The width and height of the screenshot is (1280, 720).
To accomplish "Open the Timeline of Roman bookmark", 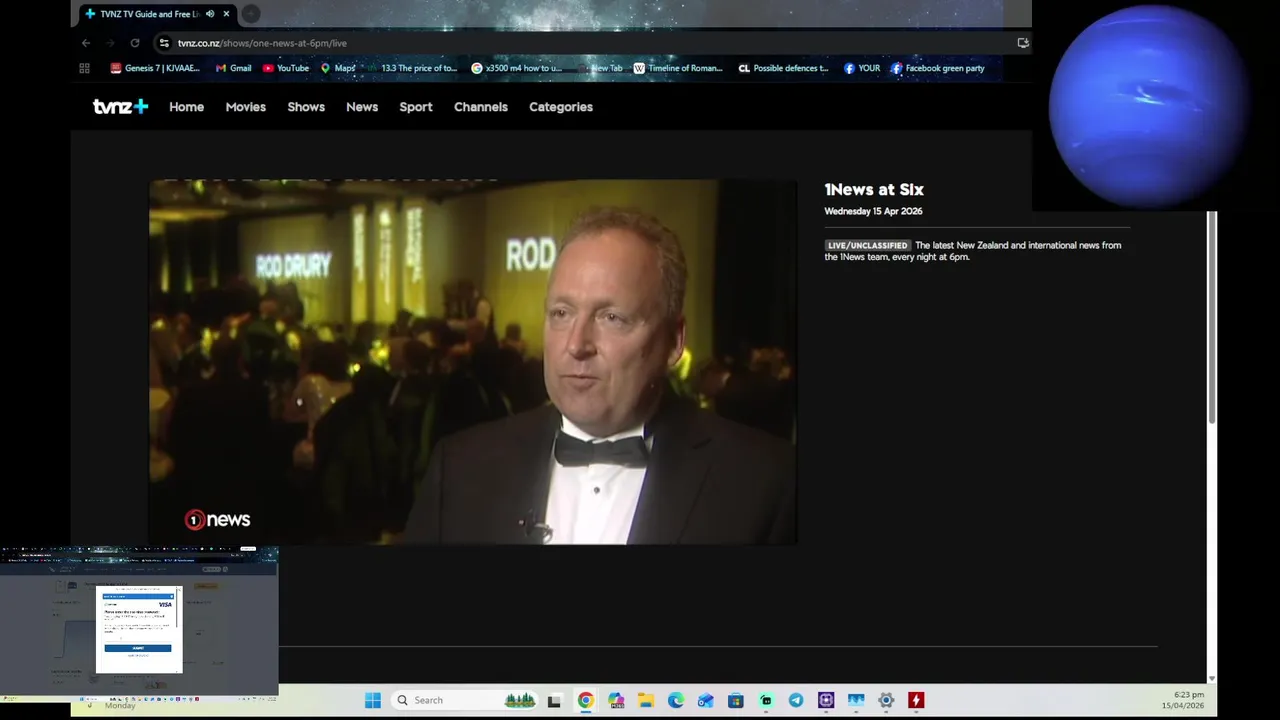I will tap(678, 68).
